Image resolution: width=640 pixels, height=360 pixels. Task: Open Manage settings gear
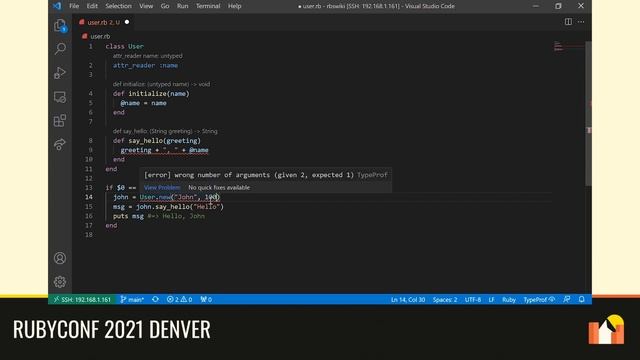point(60,282)
